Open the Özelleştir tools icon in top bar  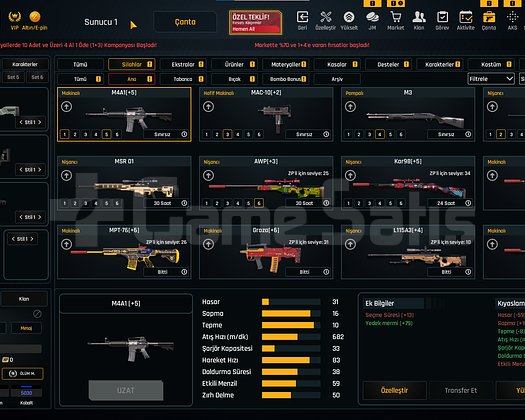(325, 20)
